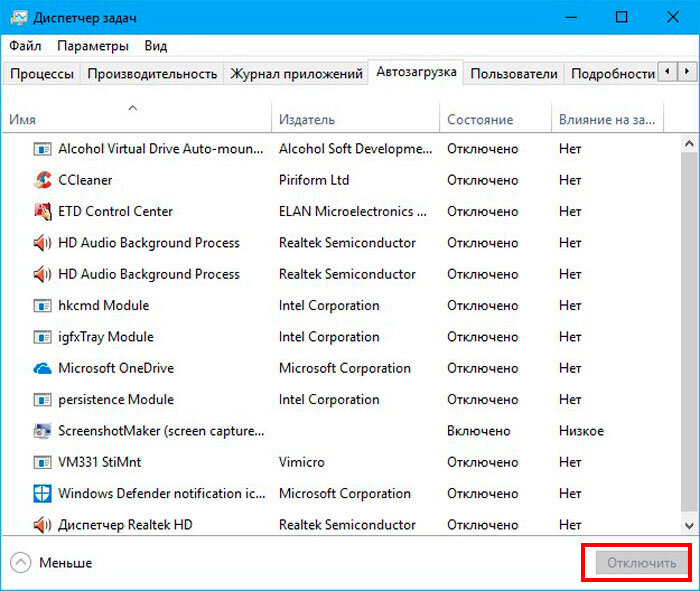Click the Низкое impact cell

581,431
